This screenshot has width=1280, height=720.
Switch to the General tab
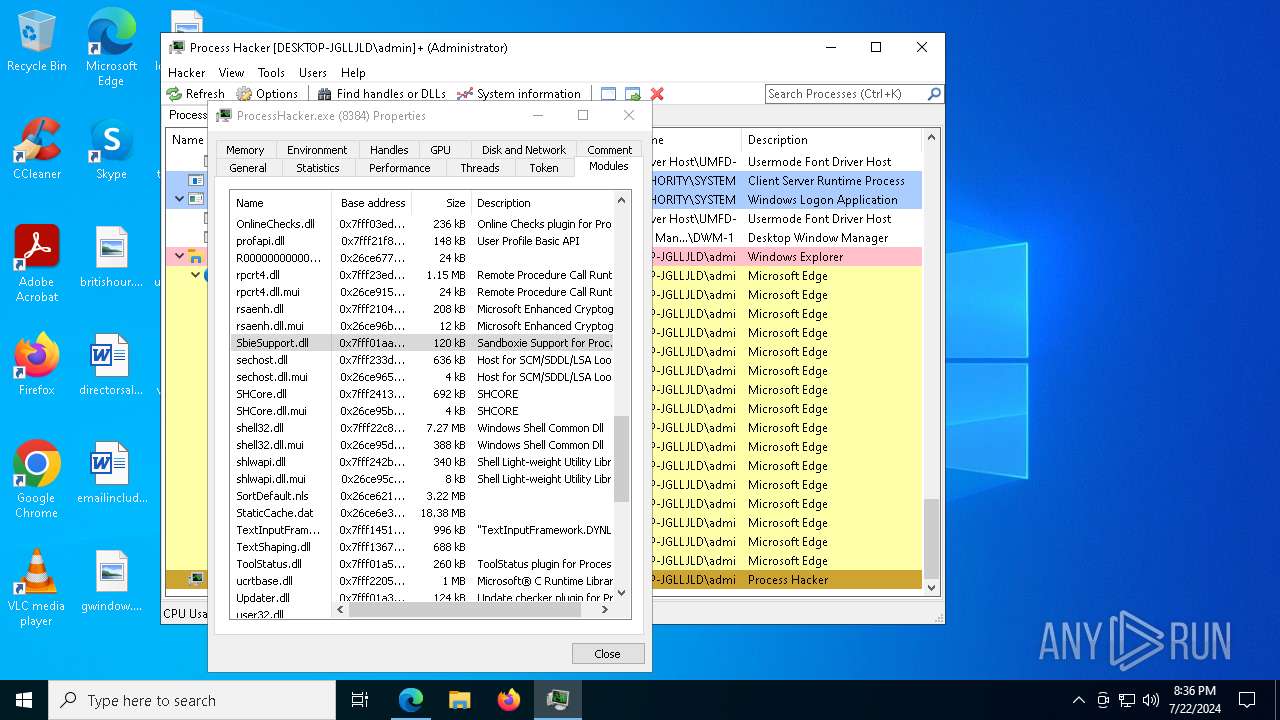click(248, 168)
